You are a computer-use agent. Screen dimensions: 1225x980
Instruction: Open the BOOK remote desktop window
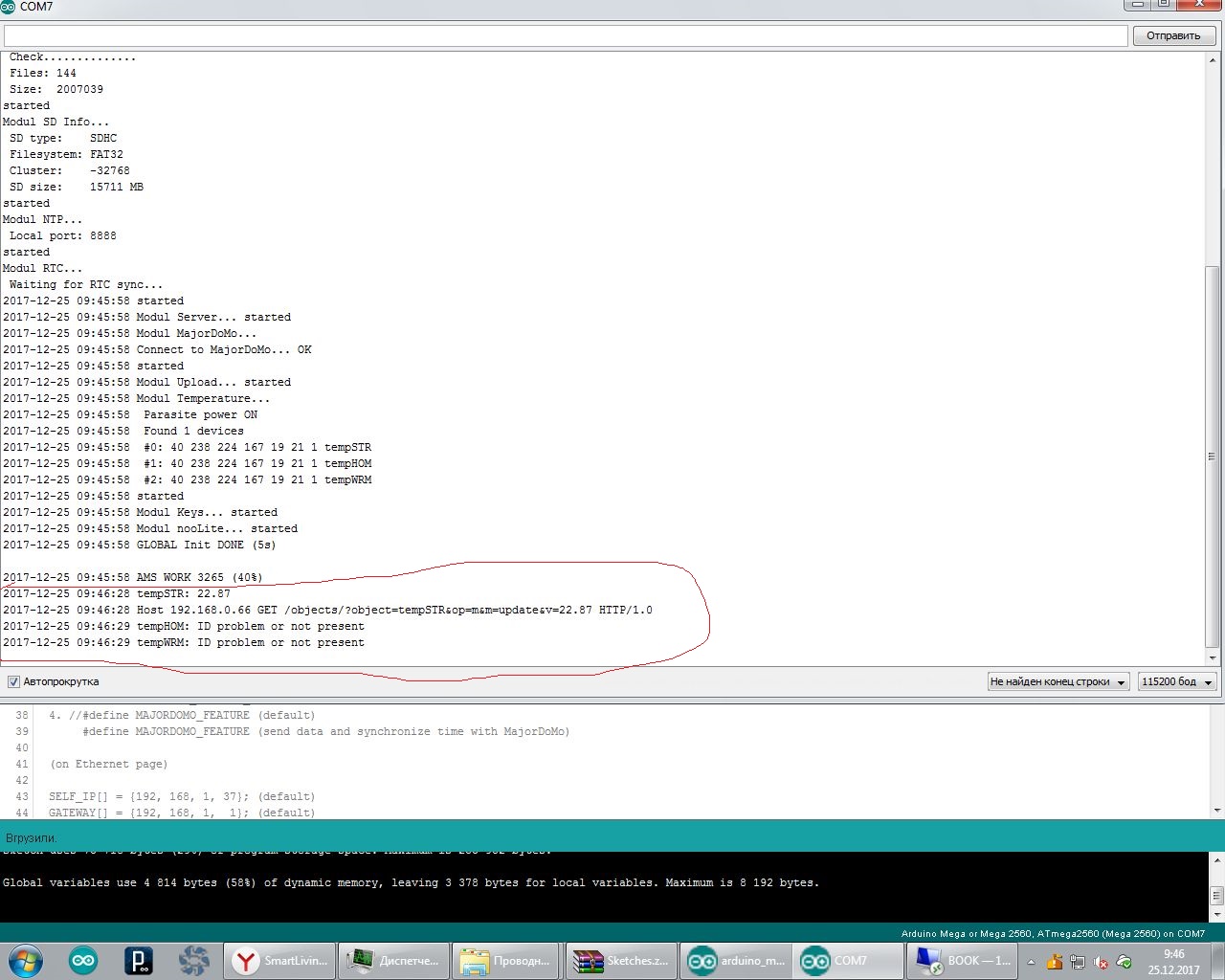tap(962, 960)
